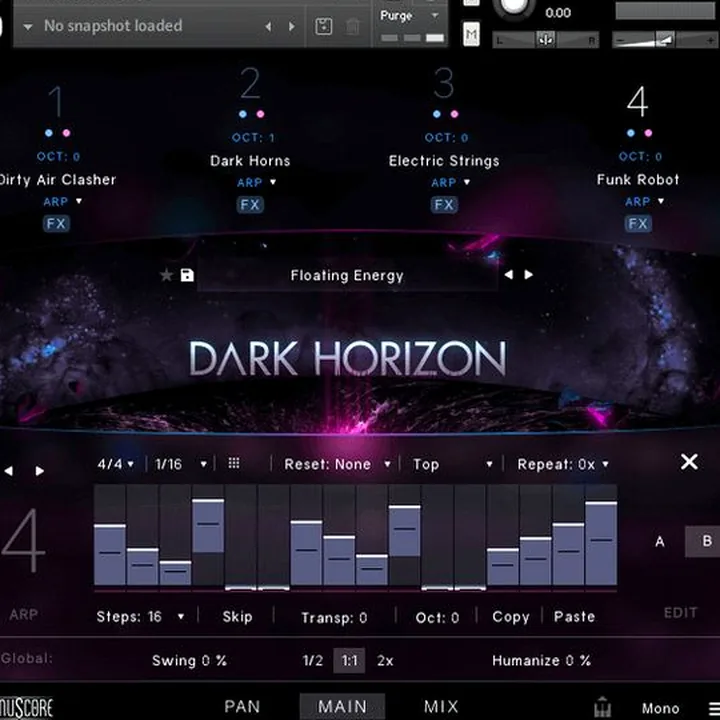Switch to the MIX tab
The width and height of the screenshot is (720, 720).
tap(441, 706)
